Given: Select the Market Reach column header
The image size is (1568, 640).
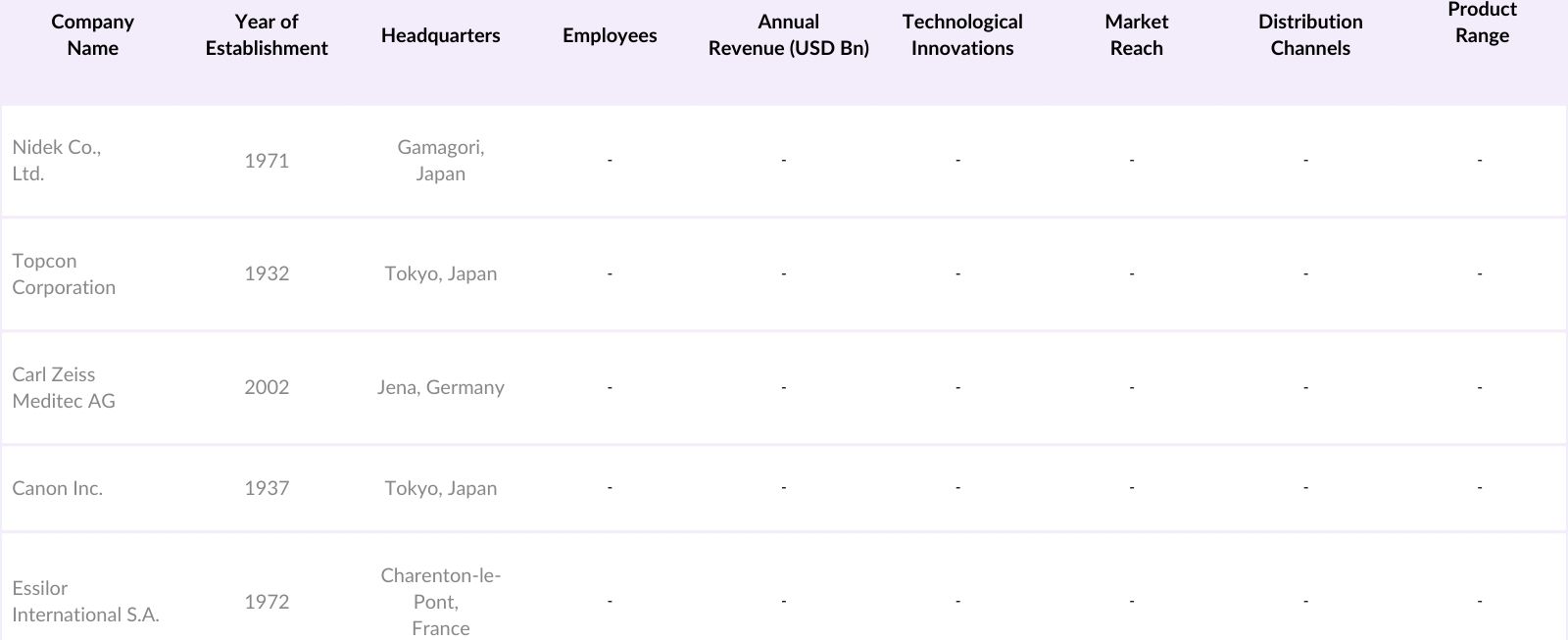Looking at the screenshot, I should point(1136,35).
